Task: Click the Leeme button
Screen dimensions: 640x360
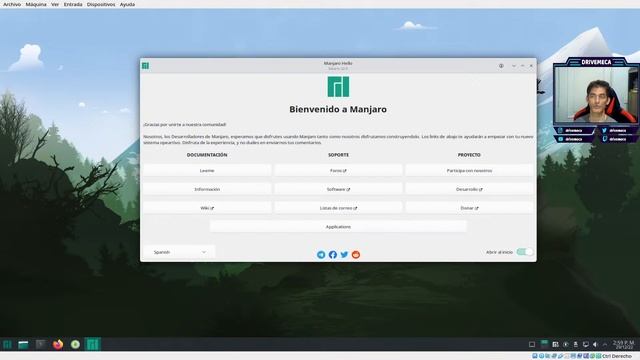Action: 207,171
